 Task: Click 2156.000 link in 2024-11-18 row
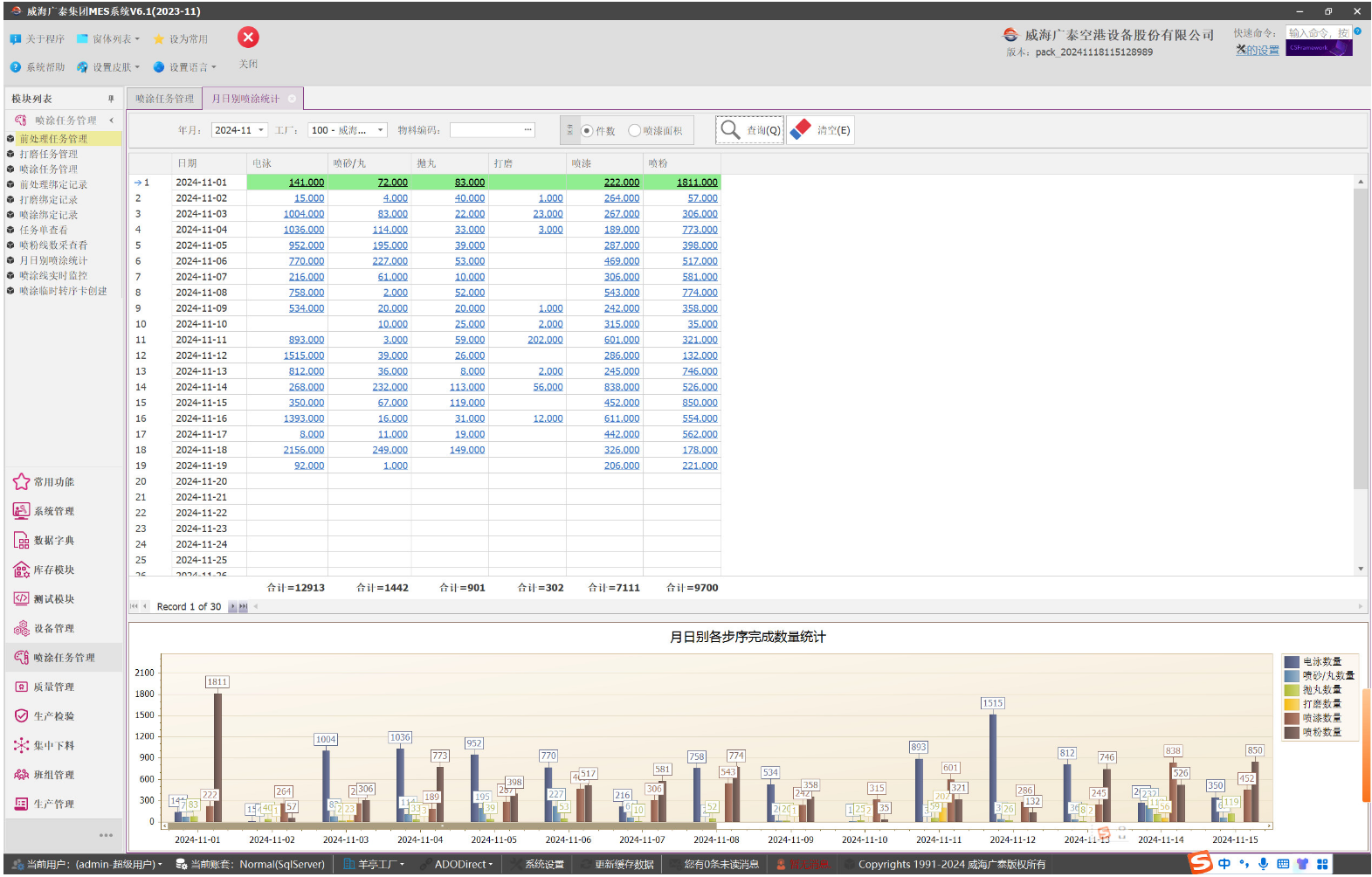tap(304, 450)
